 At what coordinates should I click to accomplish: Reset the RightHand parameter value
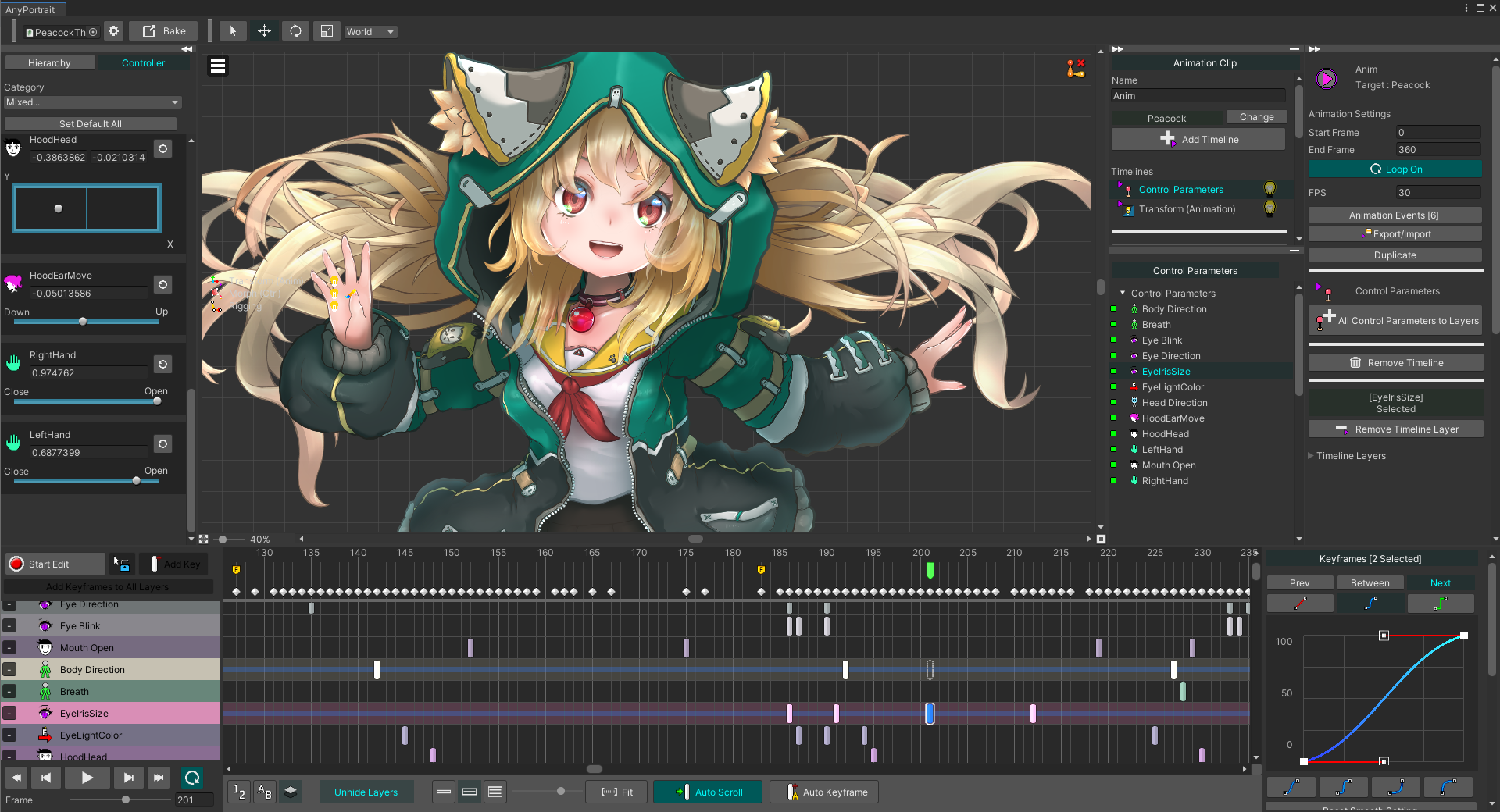tap(162, 364)
